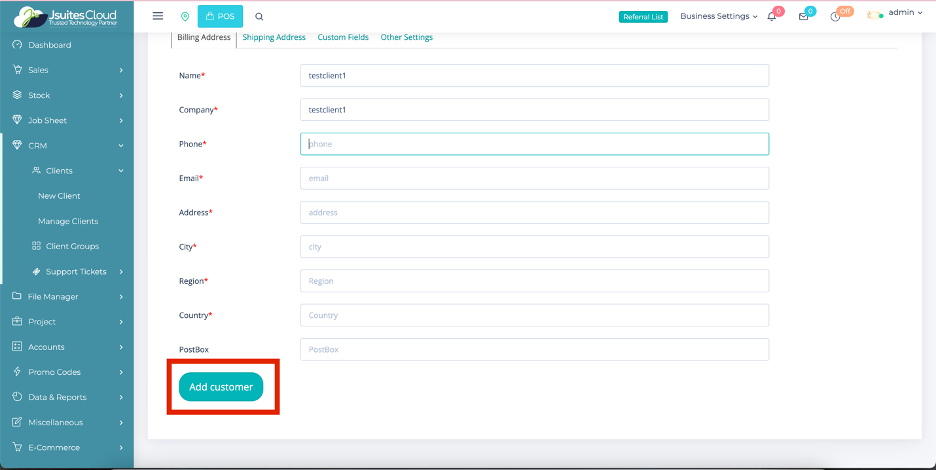Go to Manage Clients in the sidebar

pyautogui.click(x=68, y=221)
